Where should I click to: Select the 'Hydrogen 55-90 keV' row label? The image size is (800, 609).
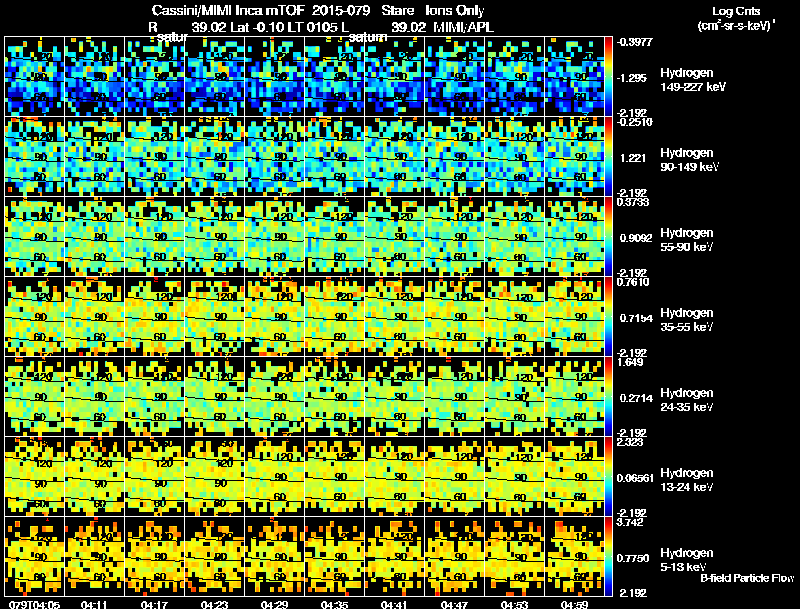687,240
